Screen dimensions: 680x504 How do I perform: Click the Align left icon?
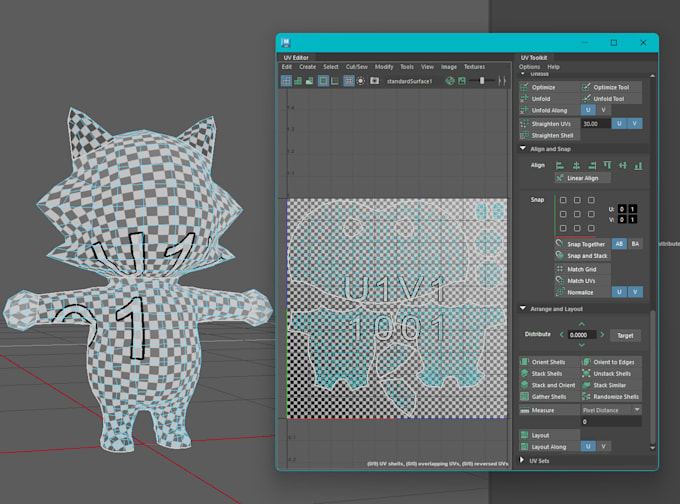point(560,165)
